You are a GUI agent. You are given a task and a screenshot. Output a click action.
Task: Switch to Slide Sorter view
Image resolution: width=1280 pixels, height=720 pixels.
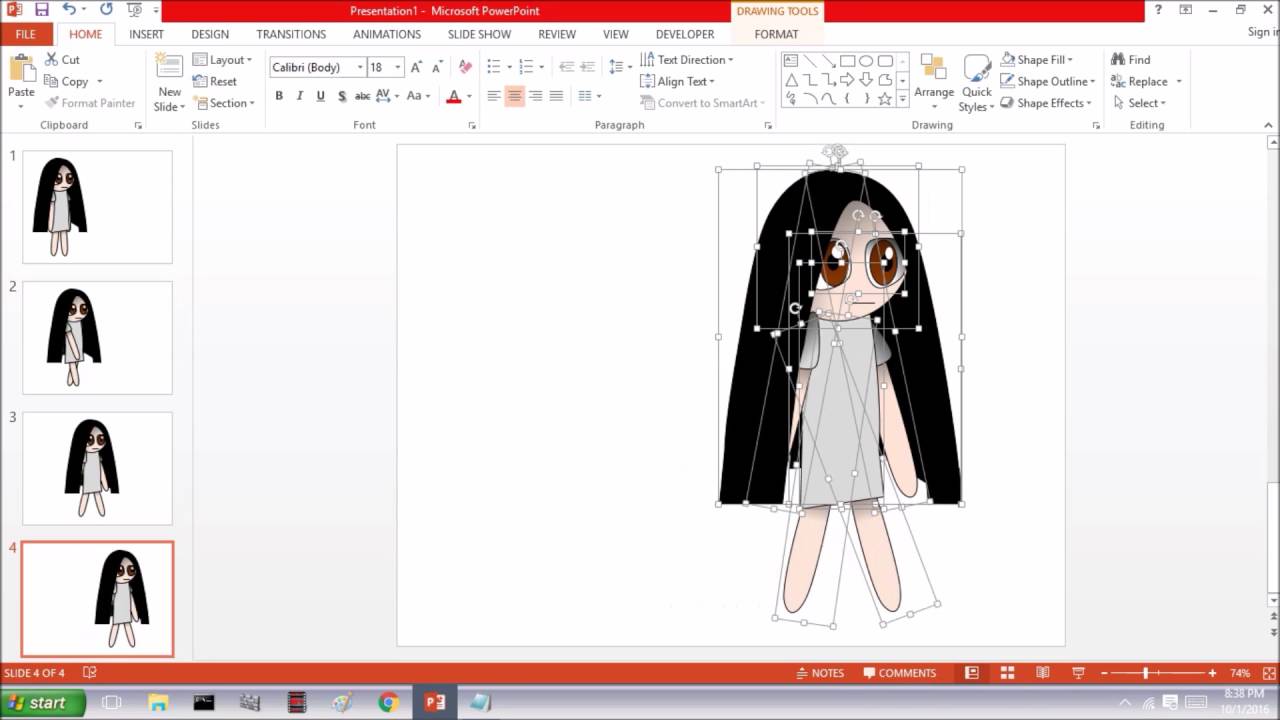[1007, 673]
